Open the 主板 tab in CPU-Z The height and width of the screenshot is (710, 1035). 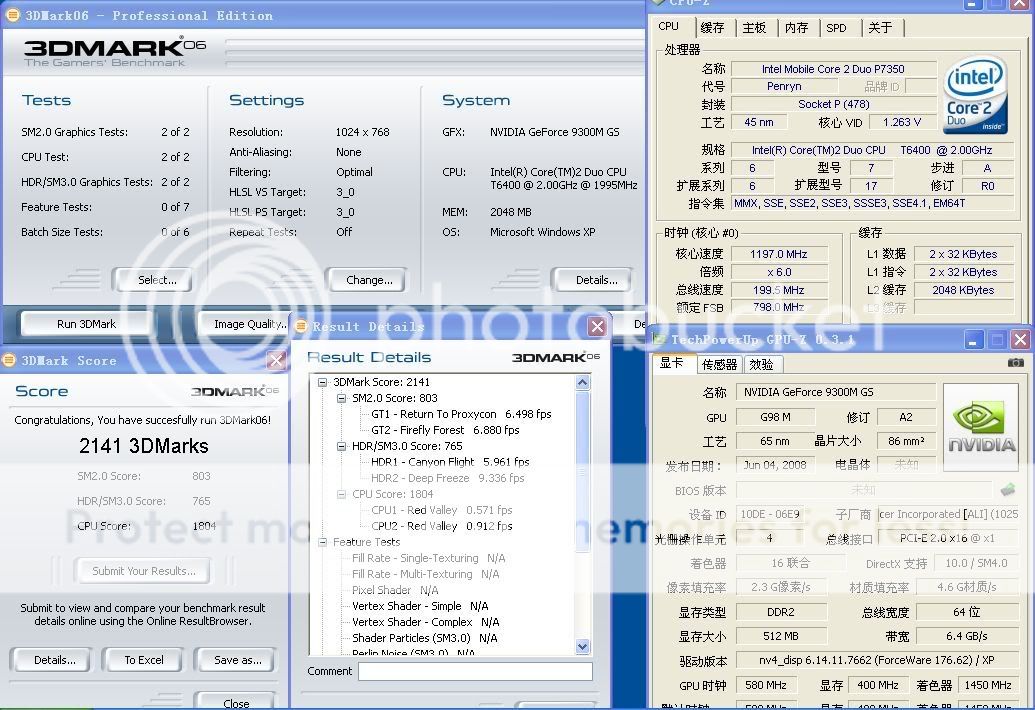coord(754,28)
